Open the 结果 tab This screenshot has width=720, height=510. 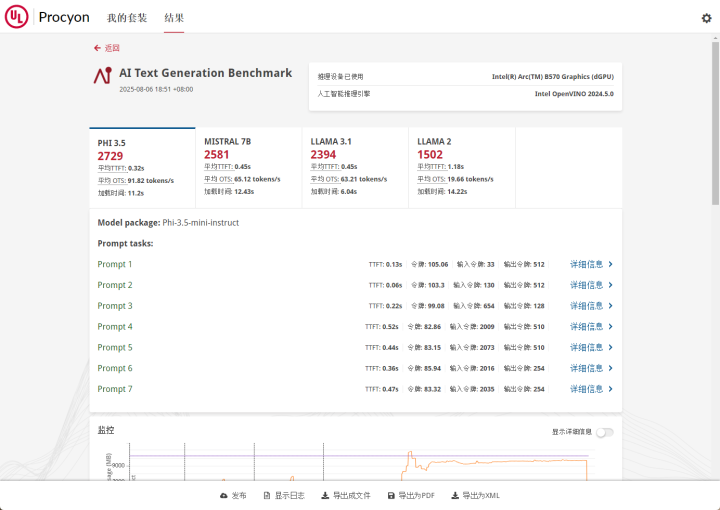tap(174, 18)
